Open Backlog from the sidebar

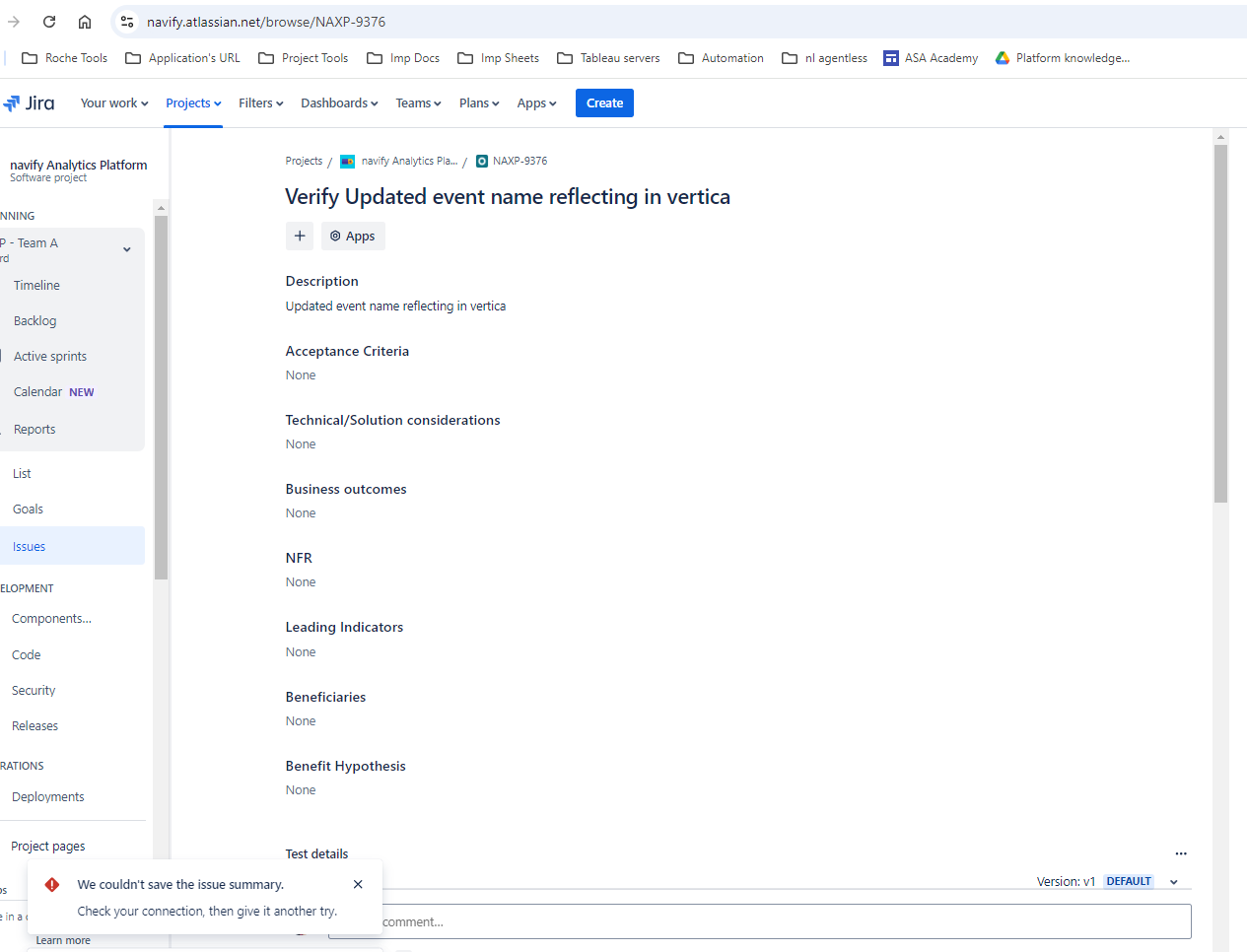(x=34, y=320)
